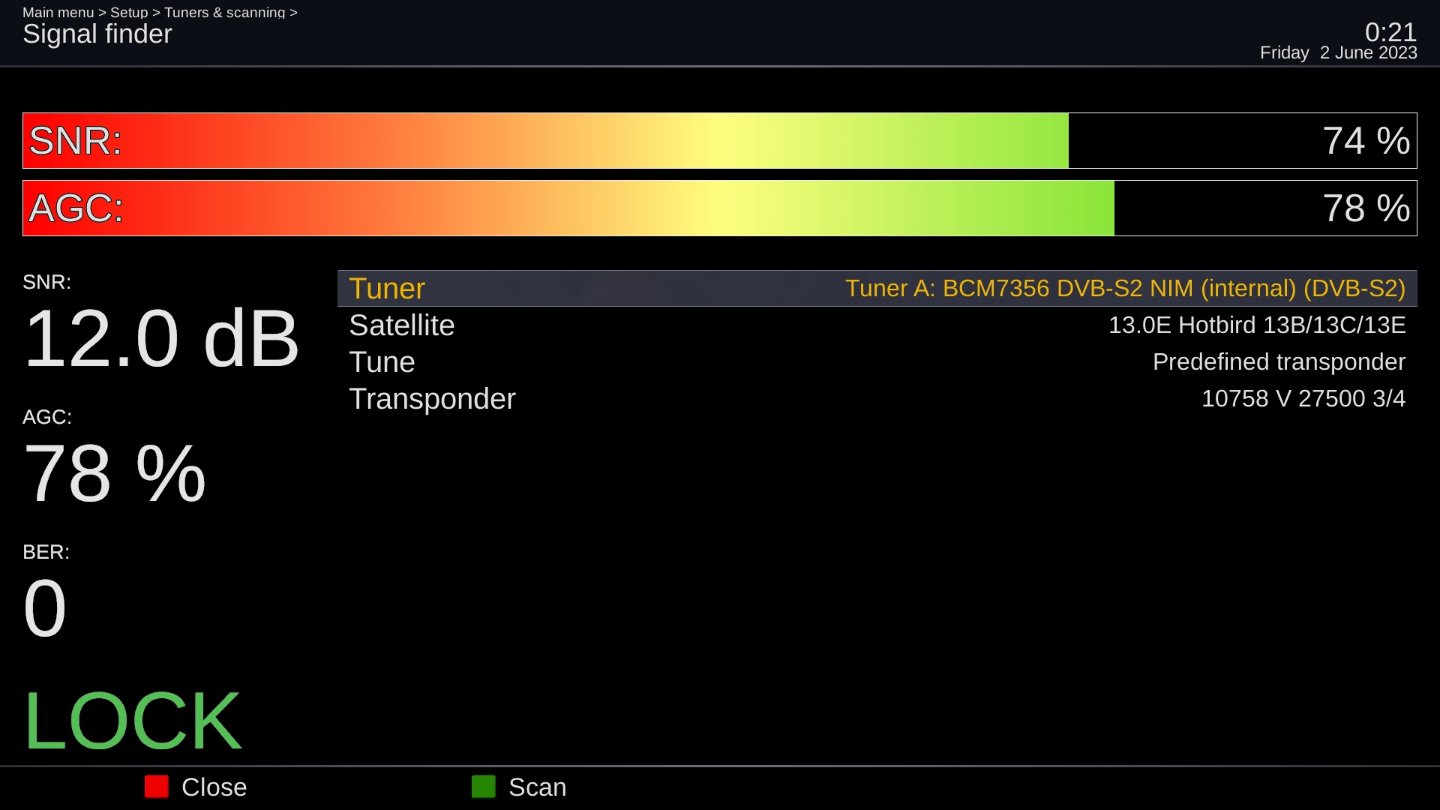The width and height of the screenshot is (1440, 810).
Task: Click the Friday 2 June 2023 date
Action: 1338,53
